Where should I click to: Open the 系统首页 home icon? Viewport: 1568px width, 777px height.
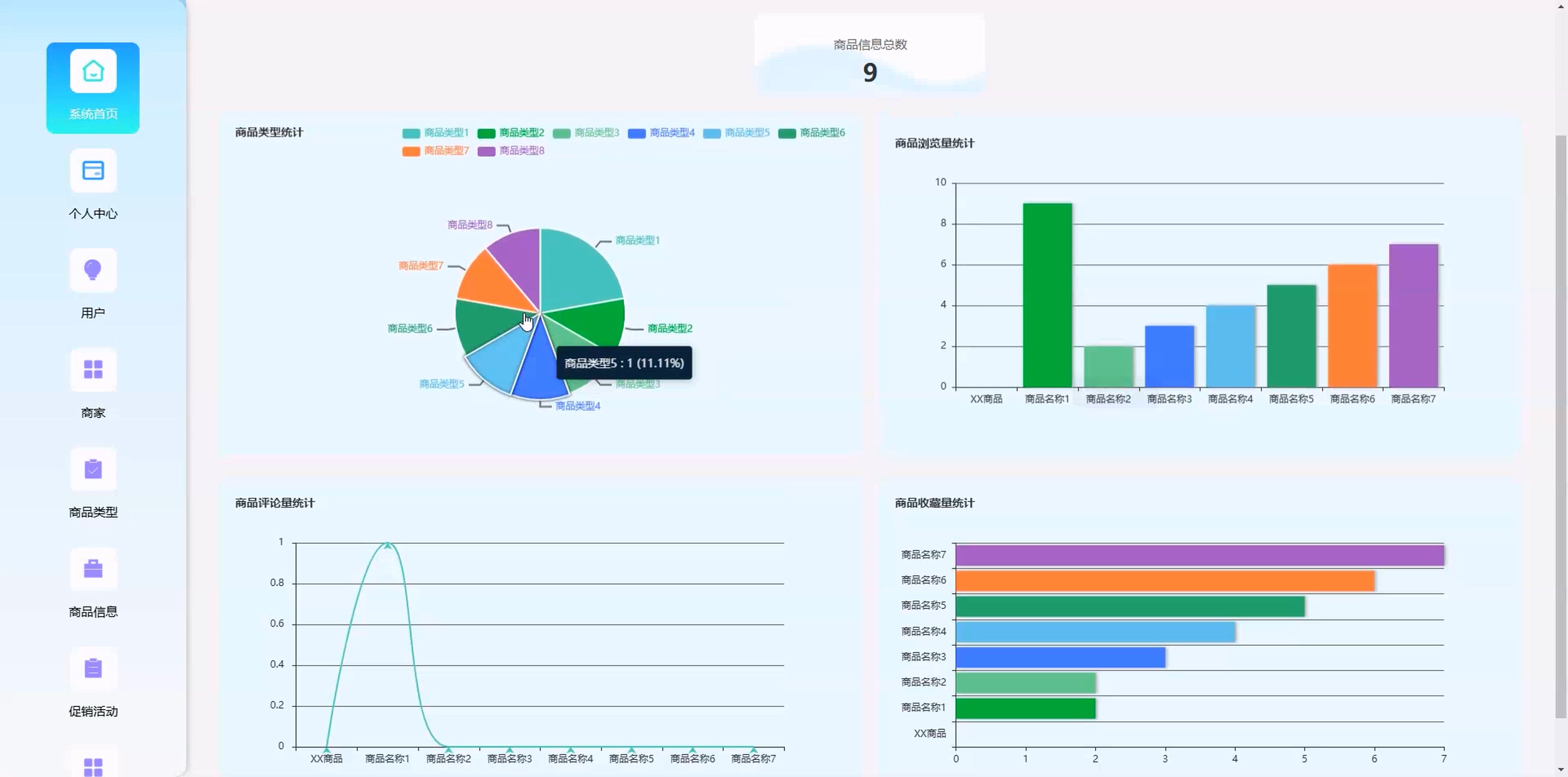point(93,71)
